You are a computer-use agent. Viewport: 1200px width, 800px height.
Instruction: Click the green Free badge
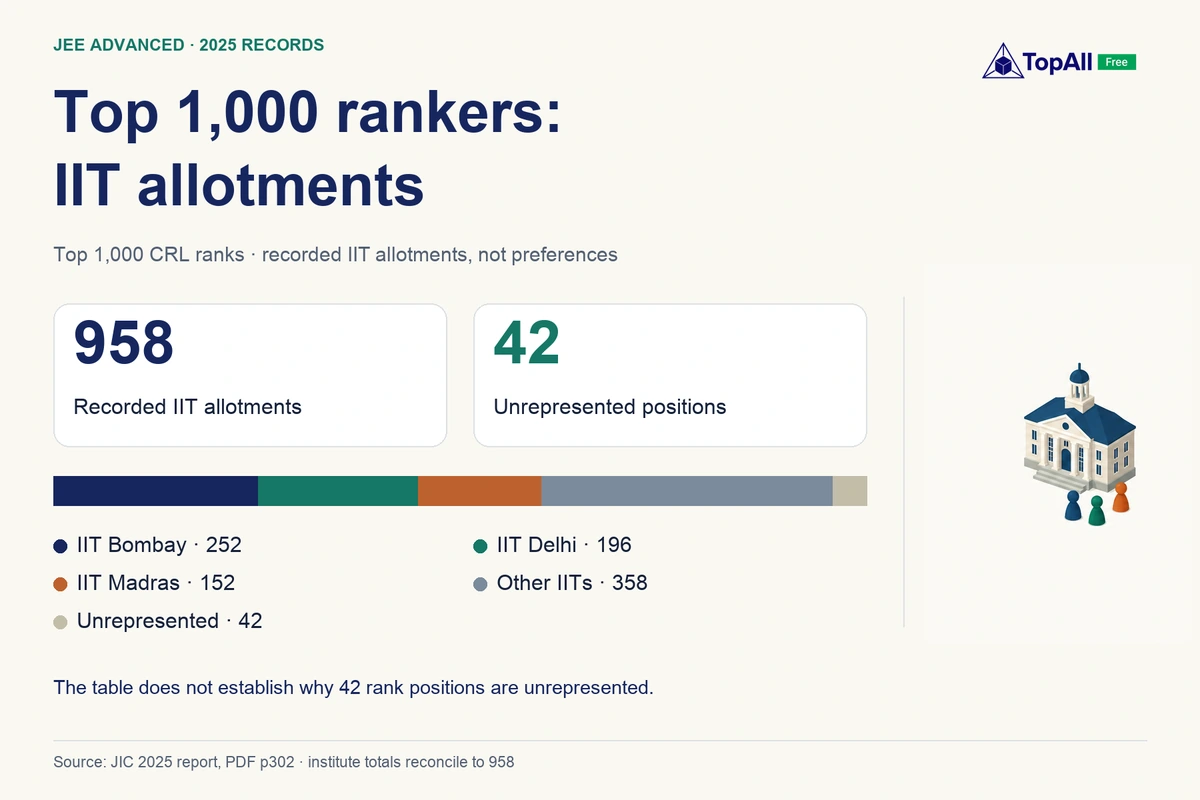1117,62
